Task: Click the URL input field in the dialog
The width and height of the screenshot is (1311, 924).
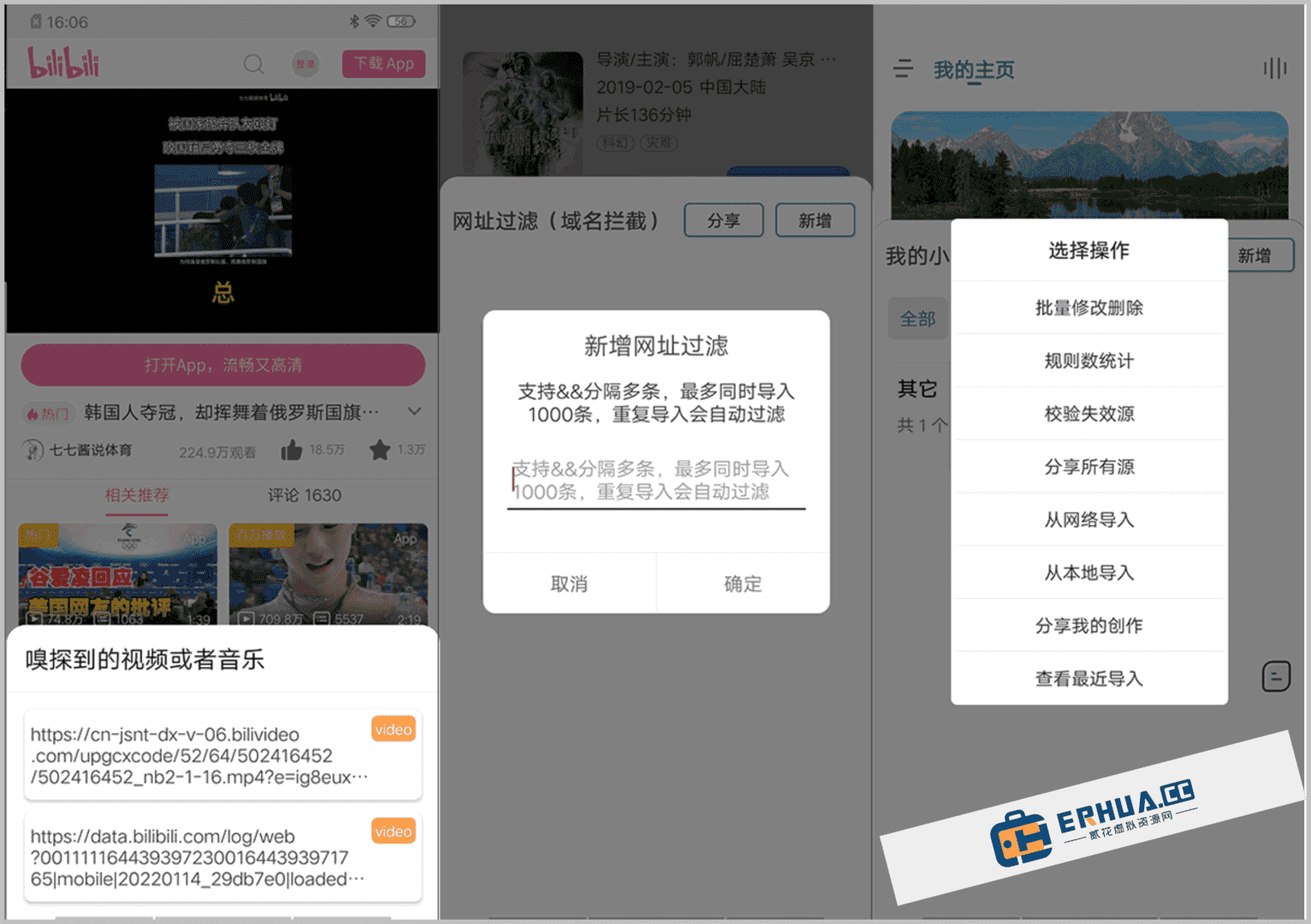Action: click(x=655, y=481)
